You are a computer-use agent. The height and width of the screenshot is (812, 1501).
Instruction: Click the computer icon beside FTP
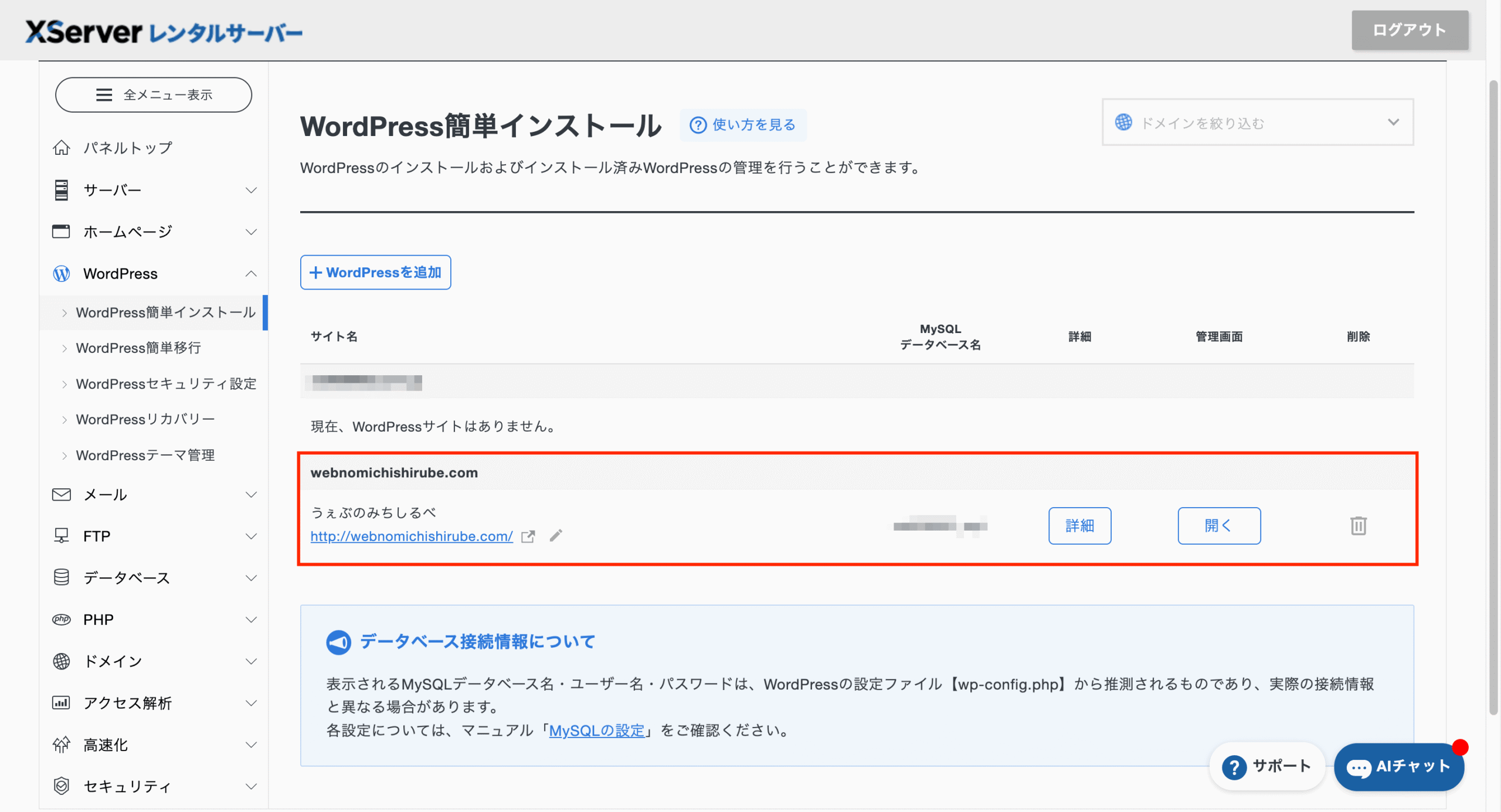tap(62, 536)
